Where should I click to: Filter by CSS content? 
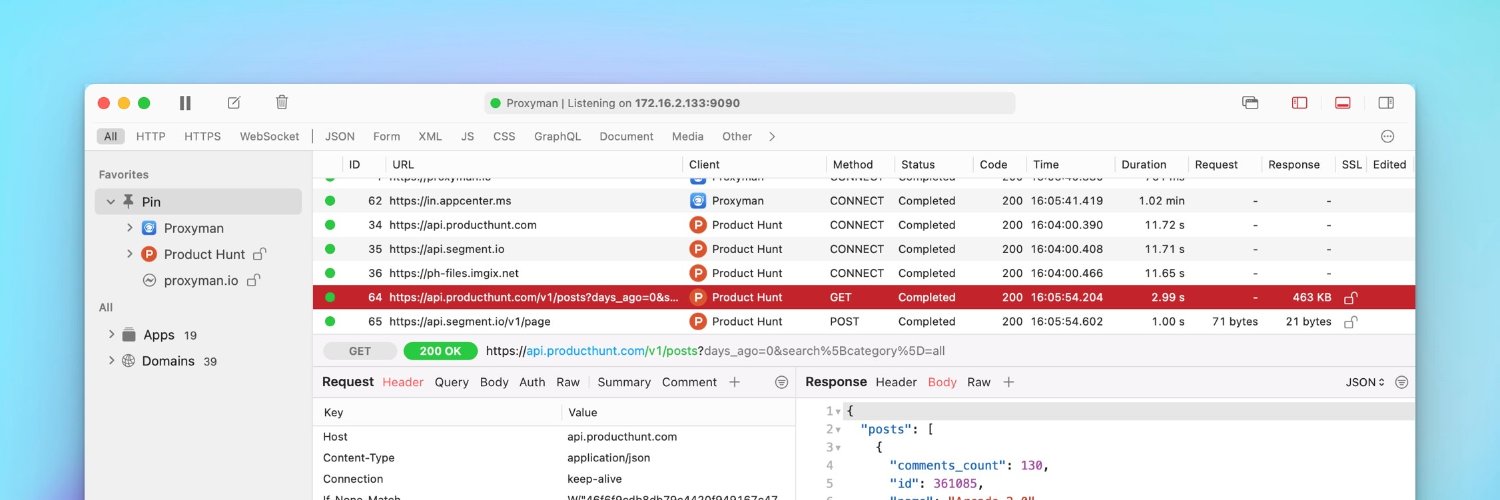(504, 136)
